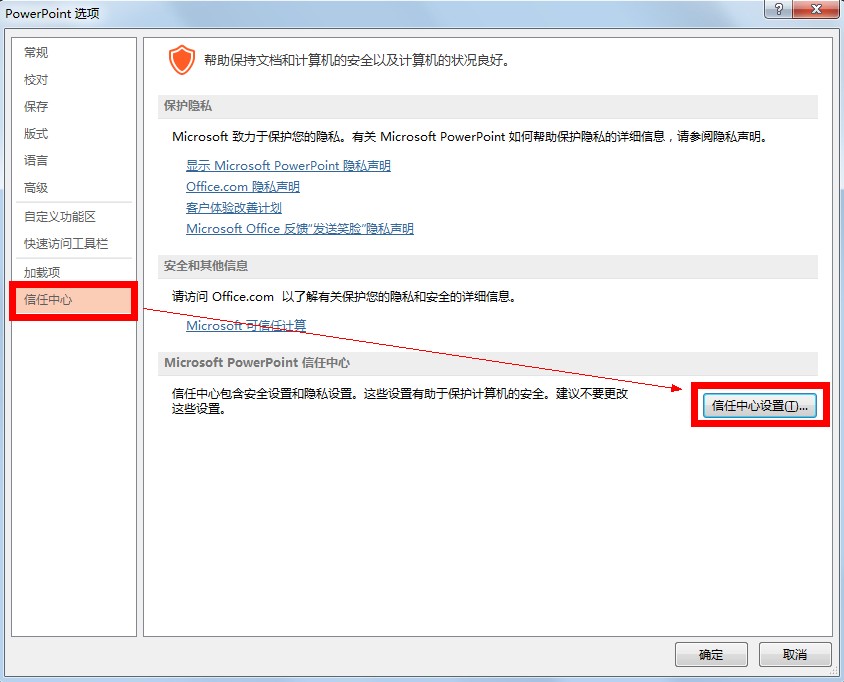This screenshot has height=682, width=844.
Task: Click the orange shield icon
Action: [182, 60]
